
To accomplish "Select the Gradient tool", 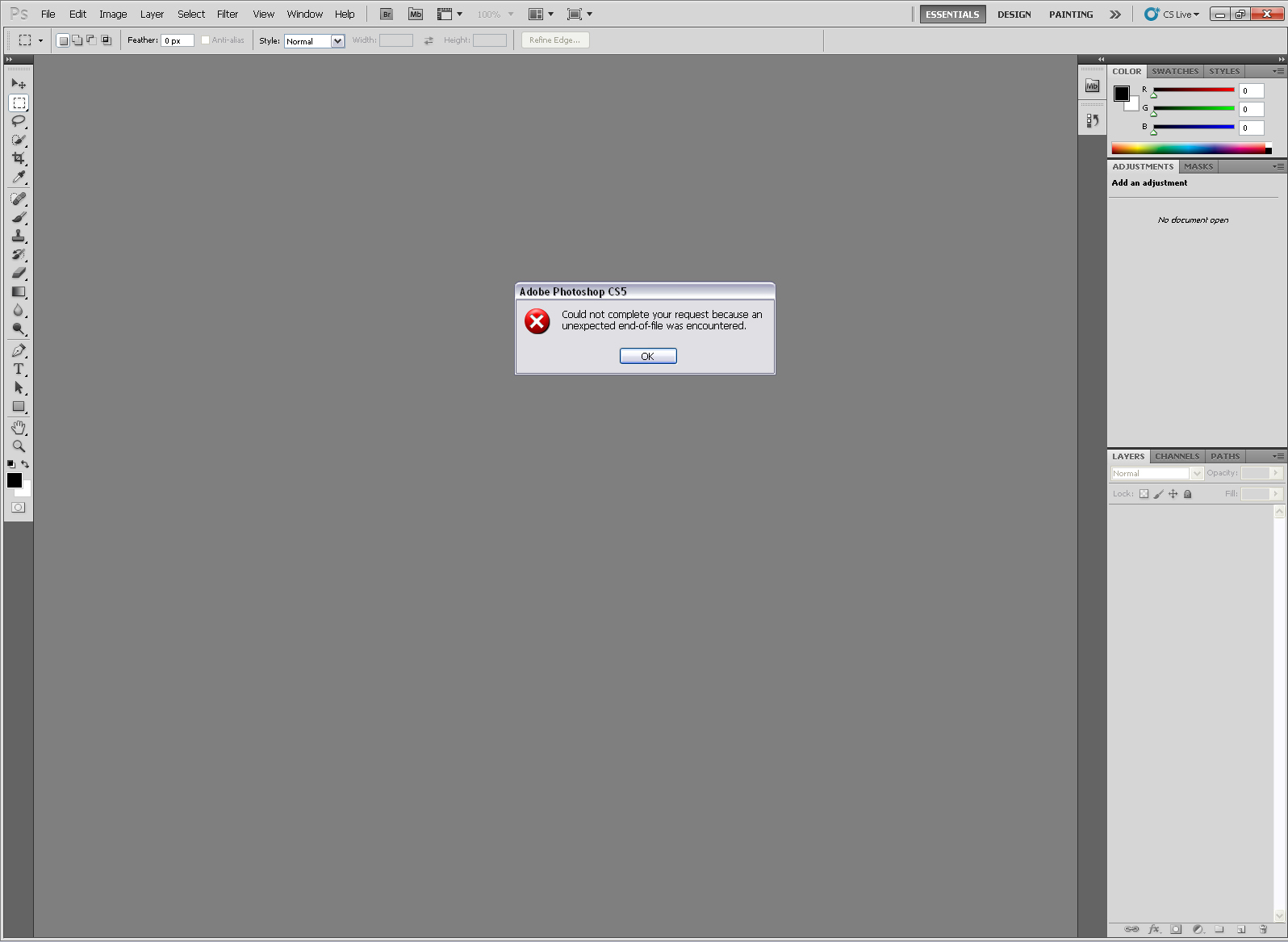I will point(19,291).
